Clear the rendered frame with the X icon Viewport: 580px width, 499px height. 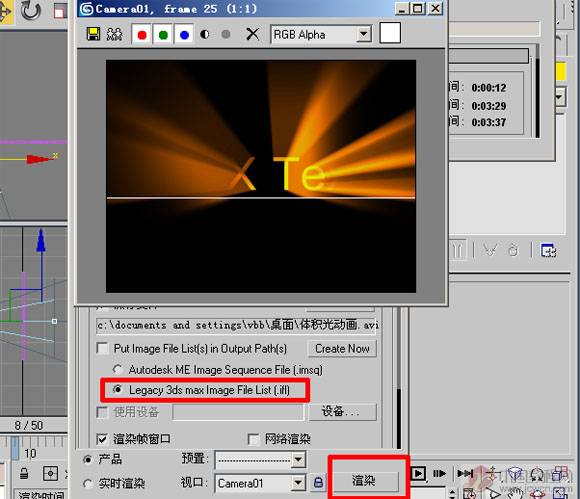coord(252,34)
